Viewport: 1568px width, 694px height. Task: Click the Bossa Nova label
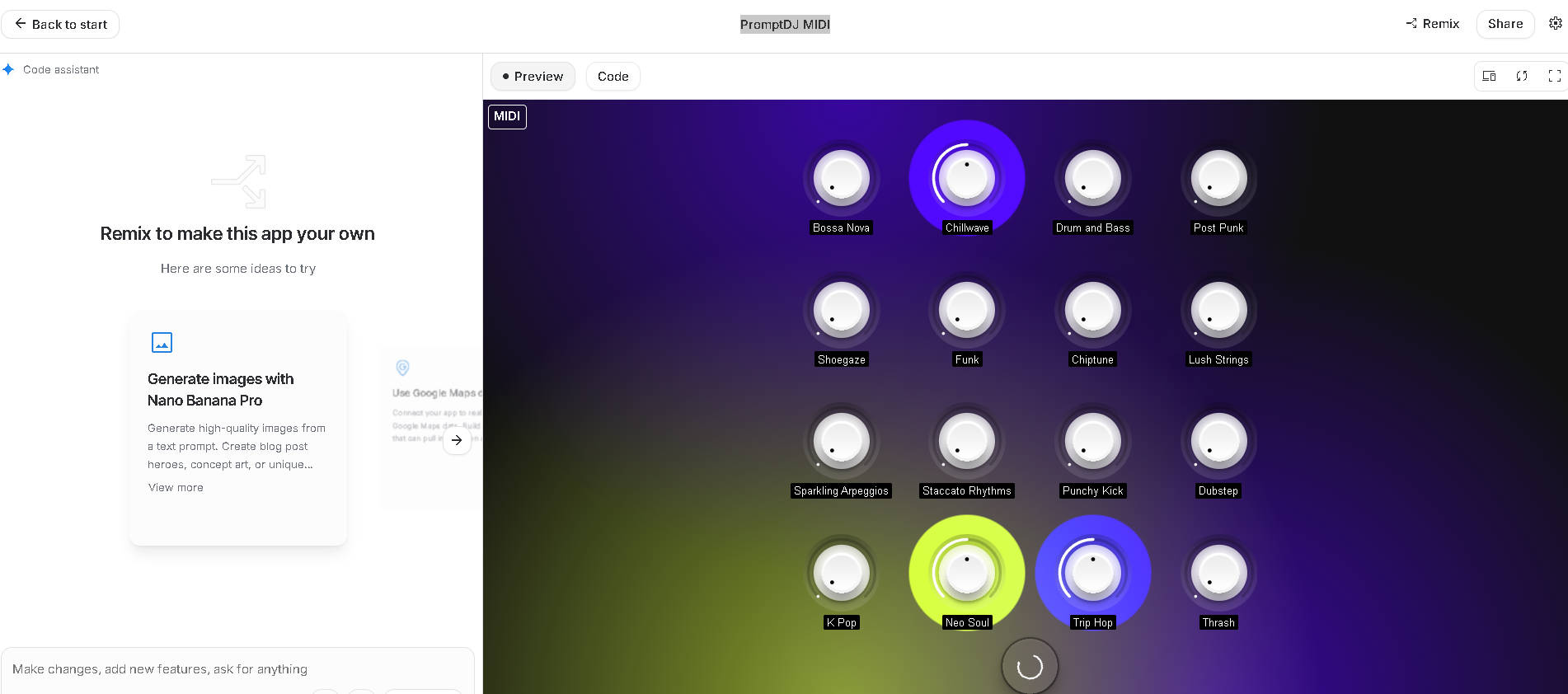841,228
